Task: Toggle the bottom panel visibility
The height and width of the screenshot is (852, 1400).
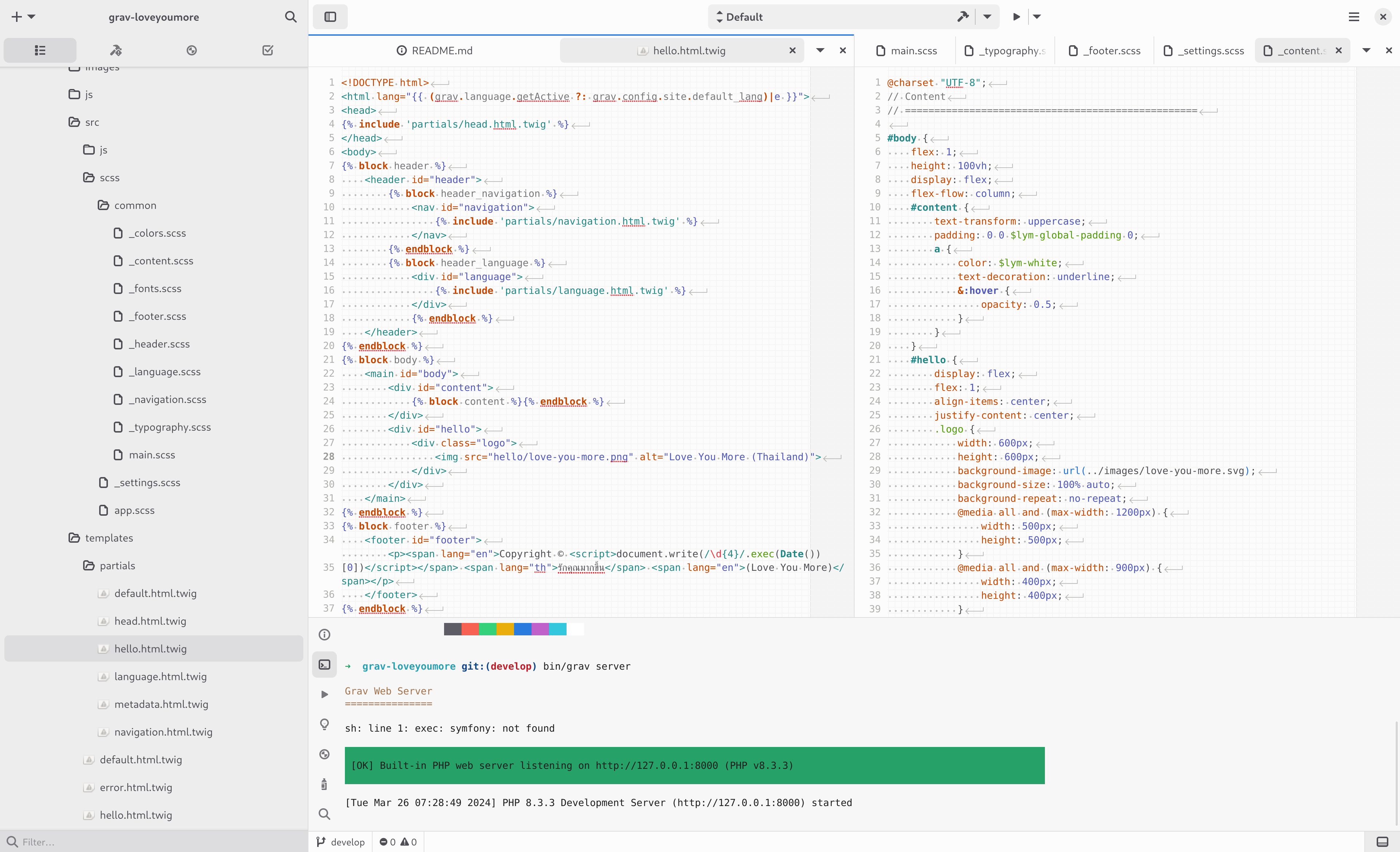Action: click(x=1382, y=842)
